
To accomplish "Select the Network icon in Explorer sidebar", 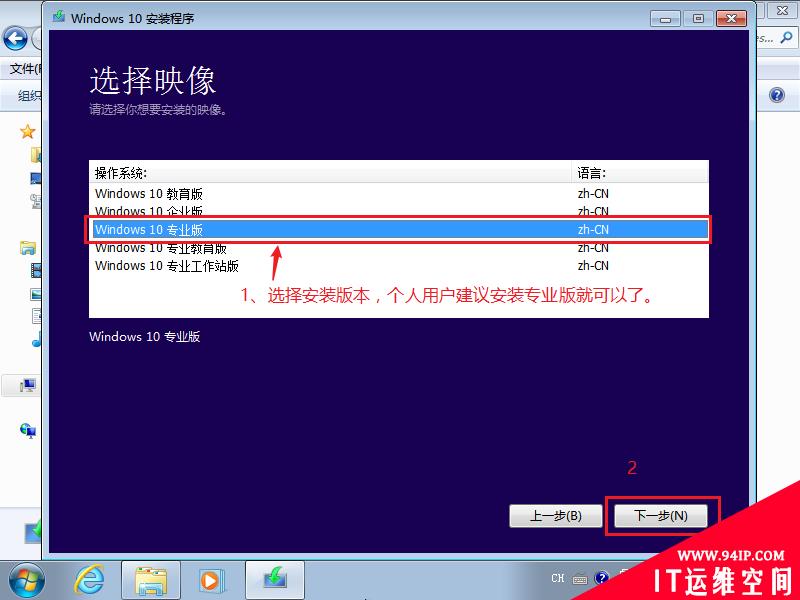I will tap(28, 430).
